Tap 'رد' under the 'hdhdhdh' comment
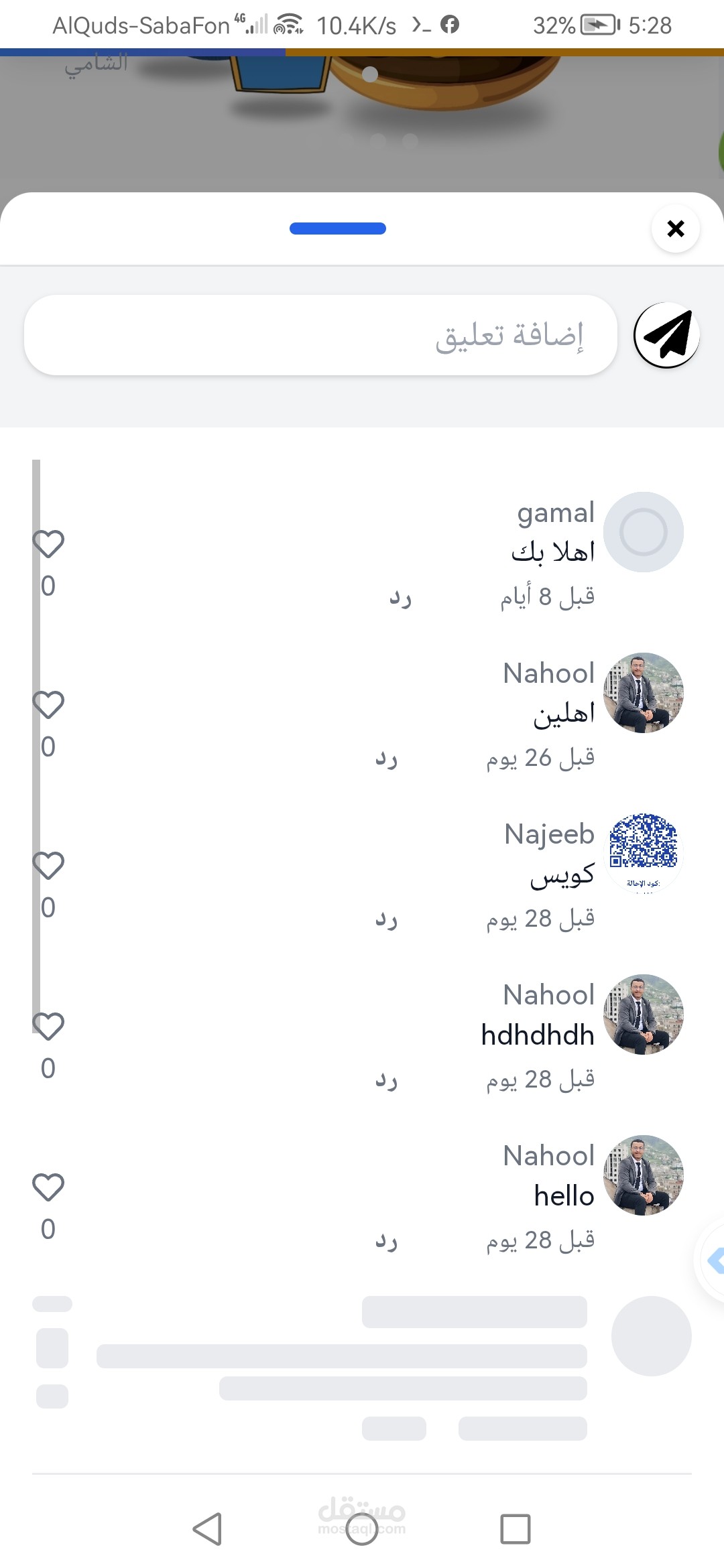The height and width of the screenshot is (1568, 724). coord(386,1080)
